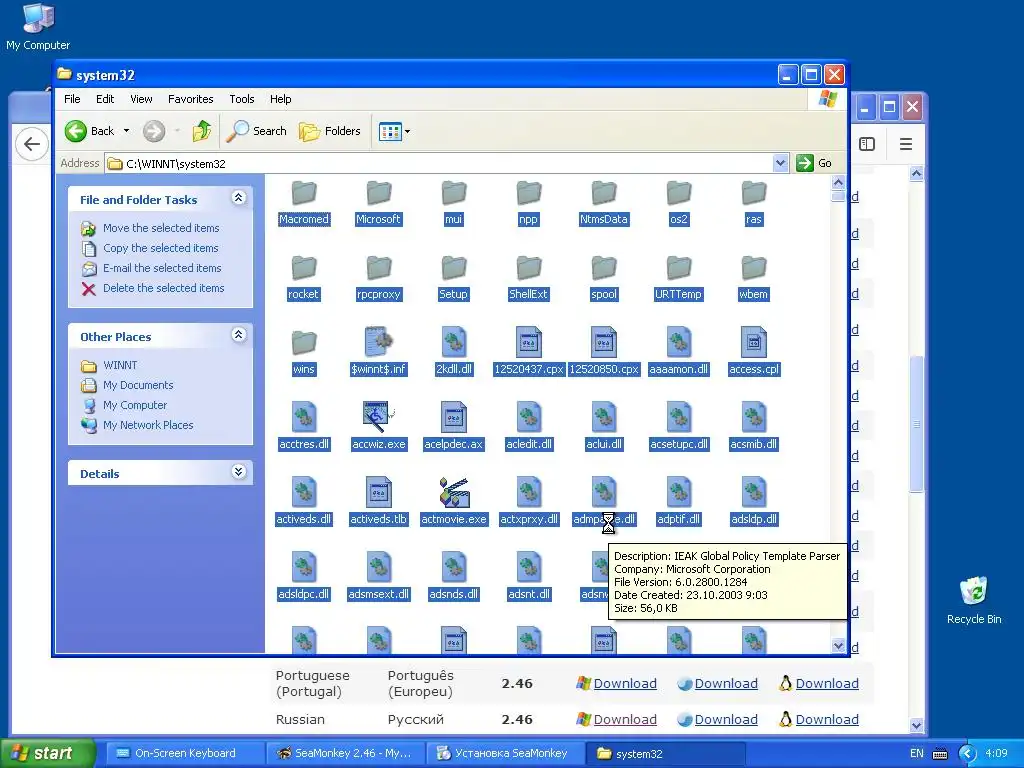Viewport: 1024px width, 768px height.
Task: Switch to On-Screen Keyboard taskbar button
Action: coord(184,754)
